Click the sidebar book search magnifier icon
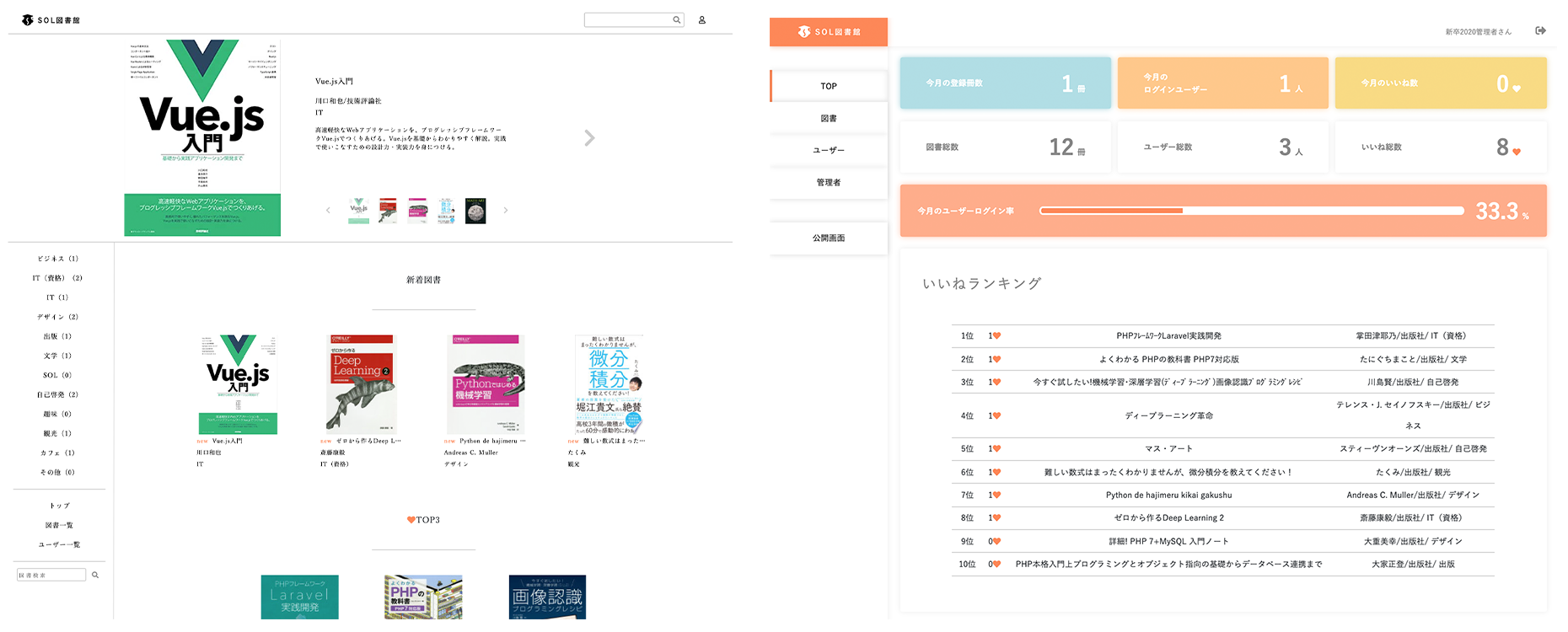The width and height of the screenshot is (1568, 632). (95, 575)
